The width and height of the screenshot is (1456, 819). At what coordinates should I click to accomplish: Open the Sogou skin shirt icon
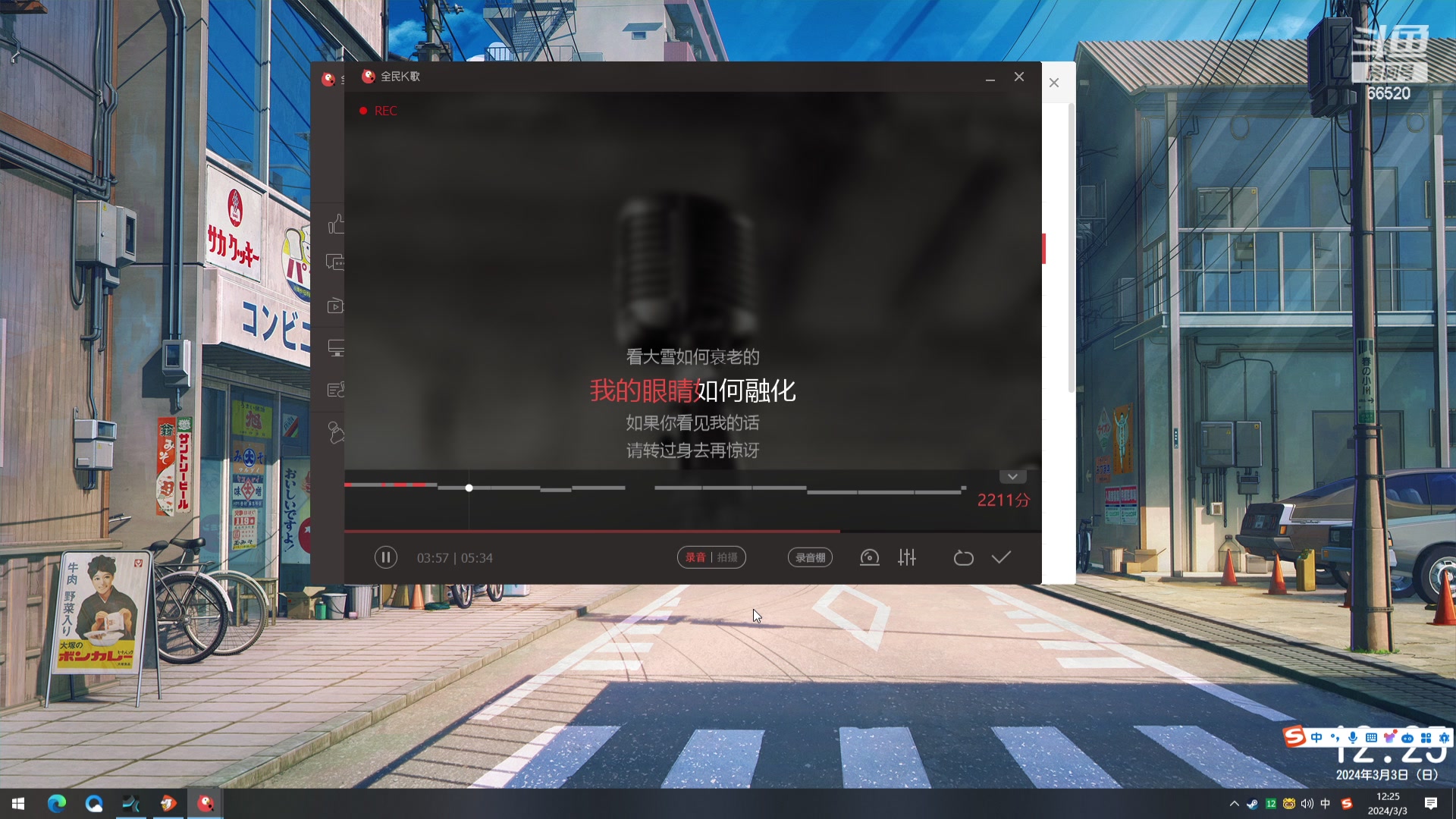point(1389,738)
